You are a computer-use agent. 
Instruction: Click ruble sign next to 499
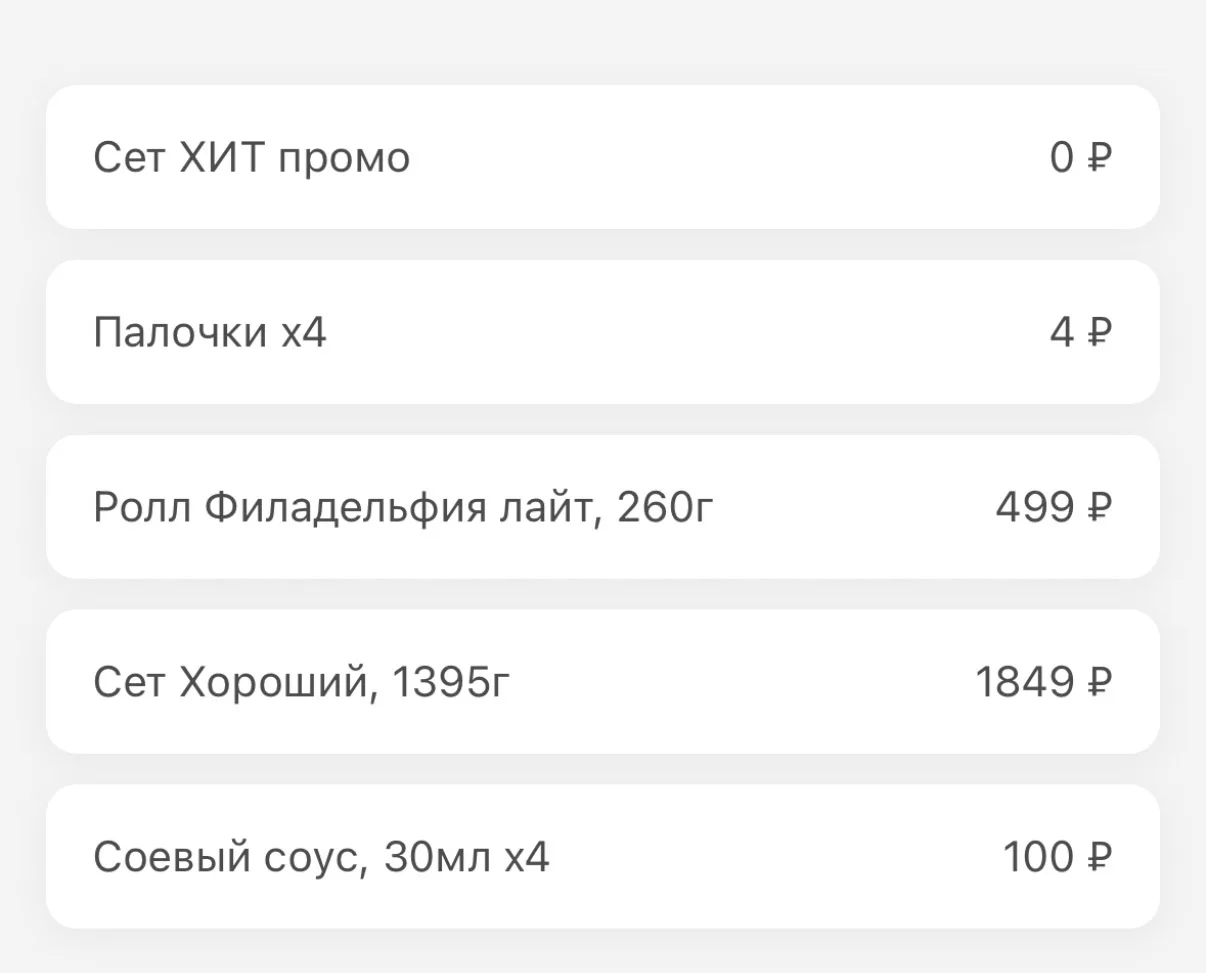[1099, 507]
